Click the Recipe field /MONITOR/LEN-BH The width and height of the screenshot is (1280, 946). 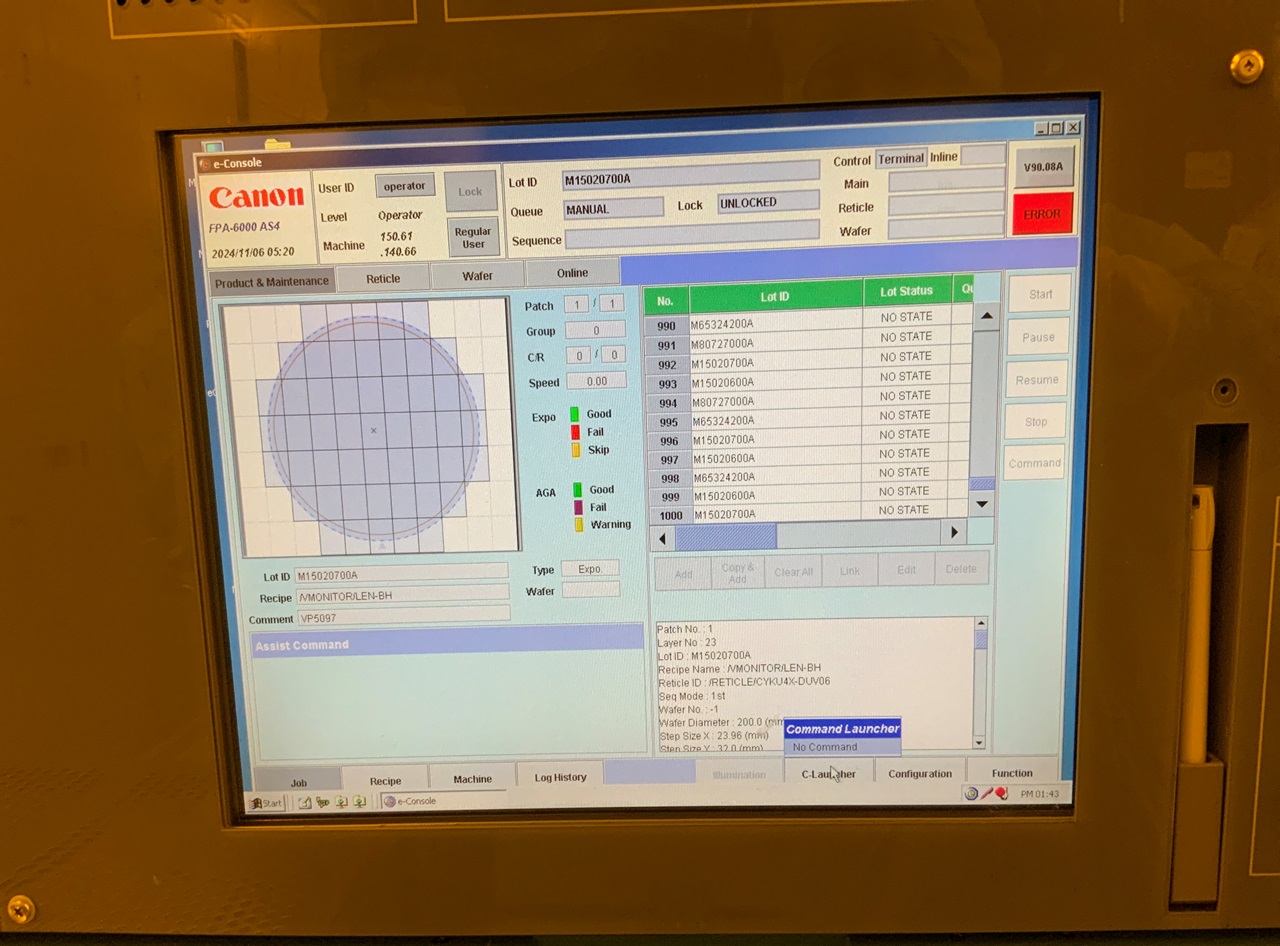(x=402, y=595)
